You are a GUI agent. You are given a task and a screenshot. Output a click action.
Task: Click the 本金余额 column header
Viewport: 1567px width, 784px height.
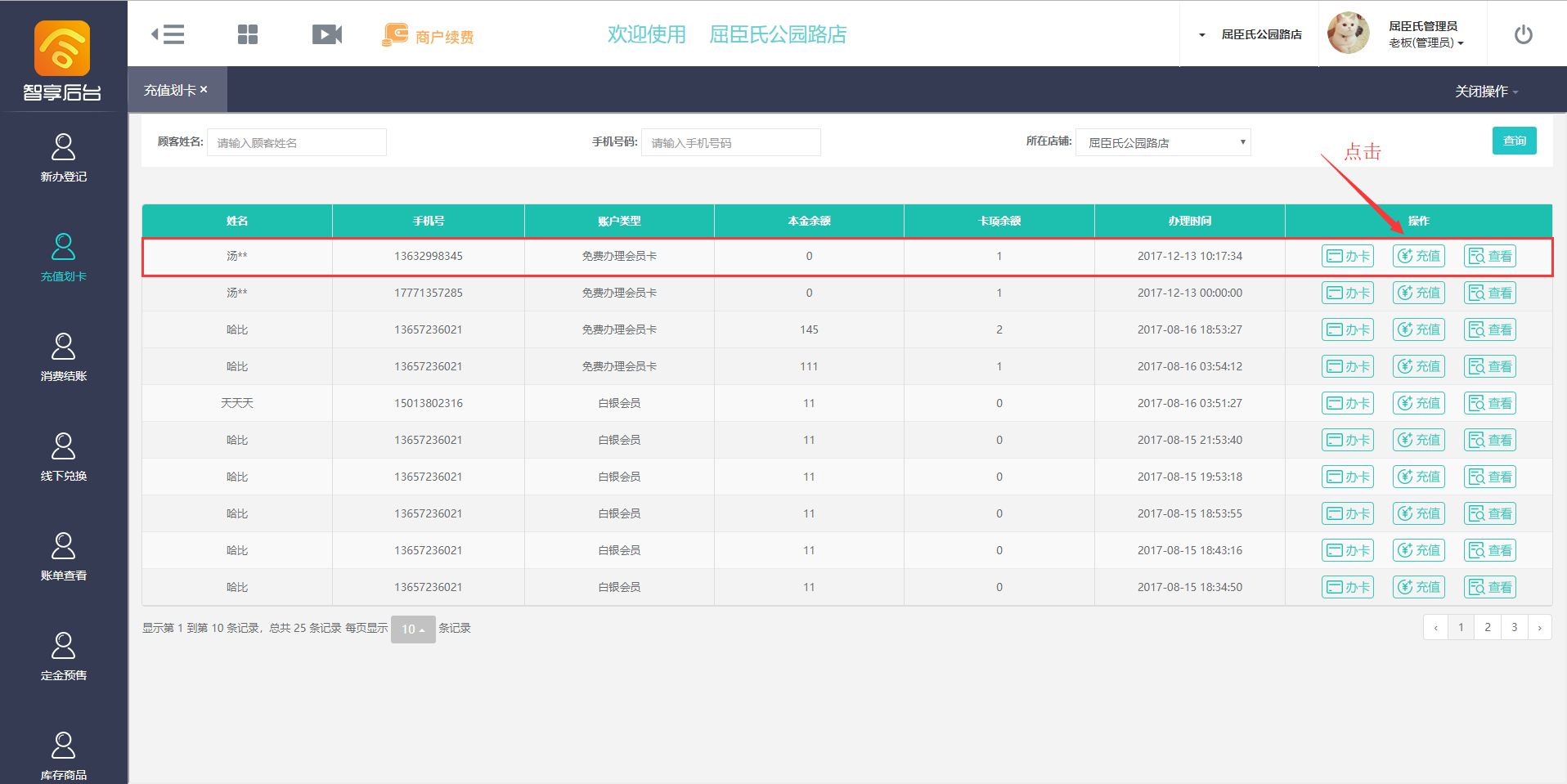click(809, 221)
